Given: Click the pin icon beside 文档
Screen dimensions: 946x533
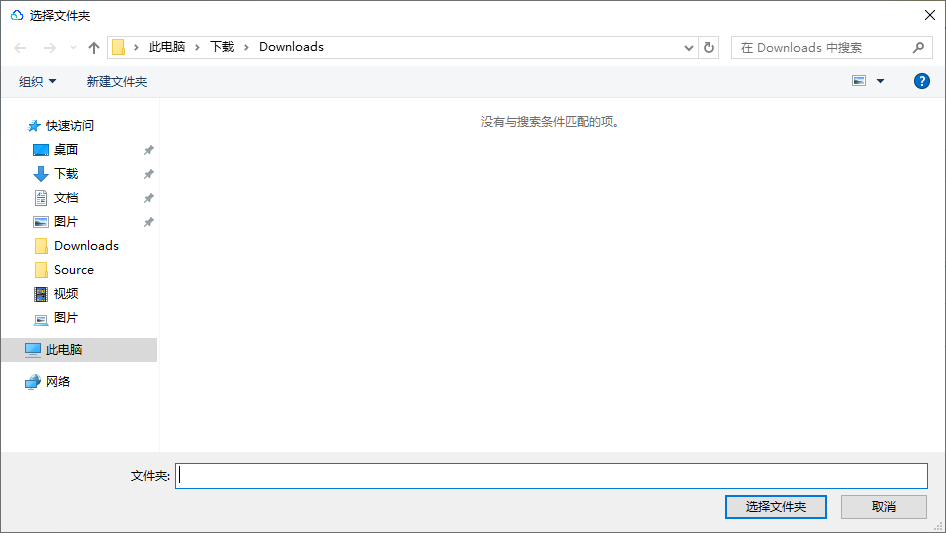Looking at the screenshot, I should [148, 198].
